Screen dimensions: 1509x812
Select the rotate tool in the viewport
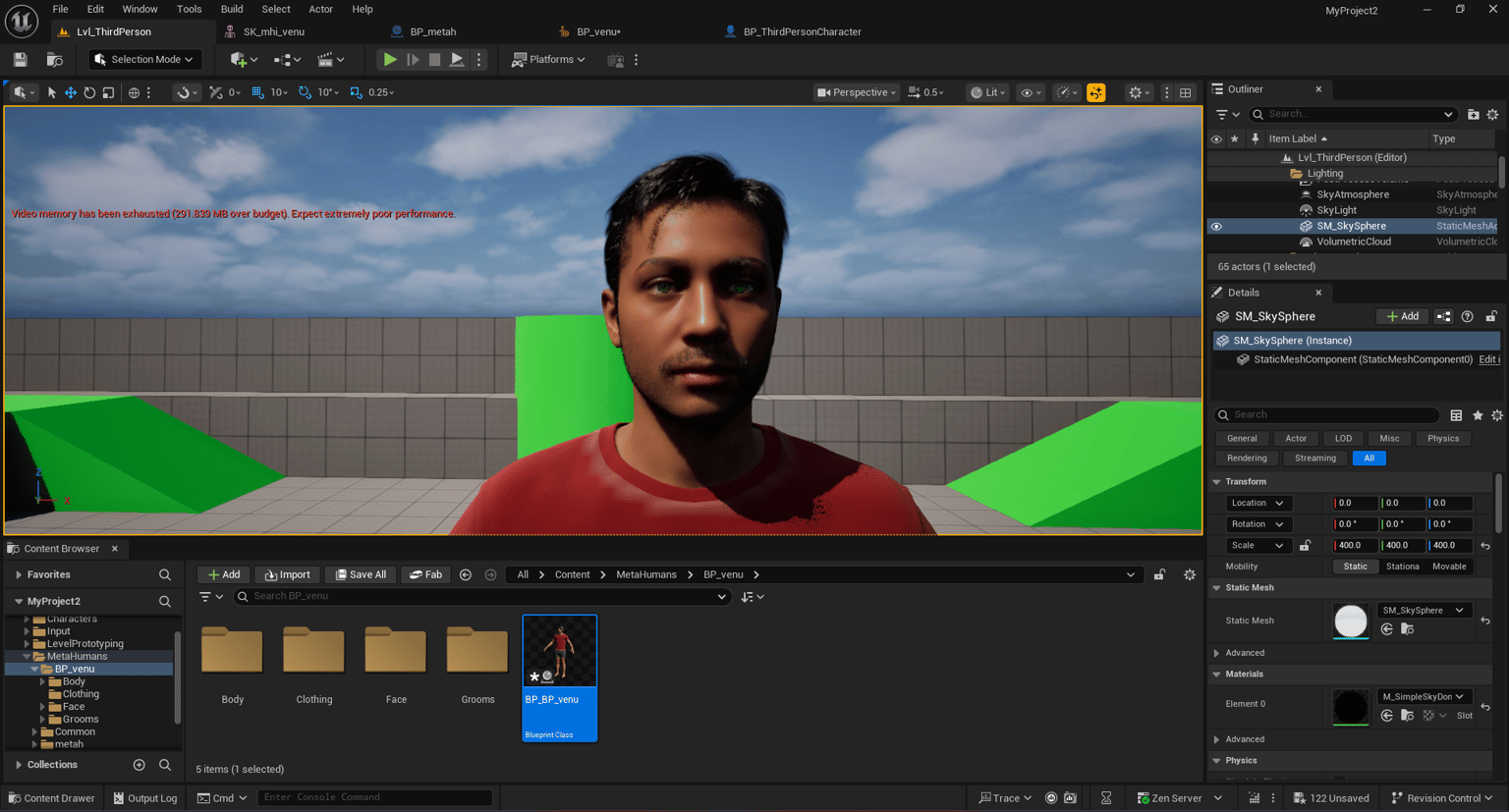[x=89, y=92]
